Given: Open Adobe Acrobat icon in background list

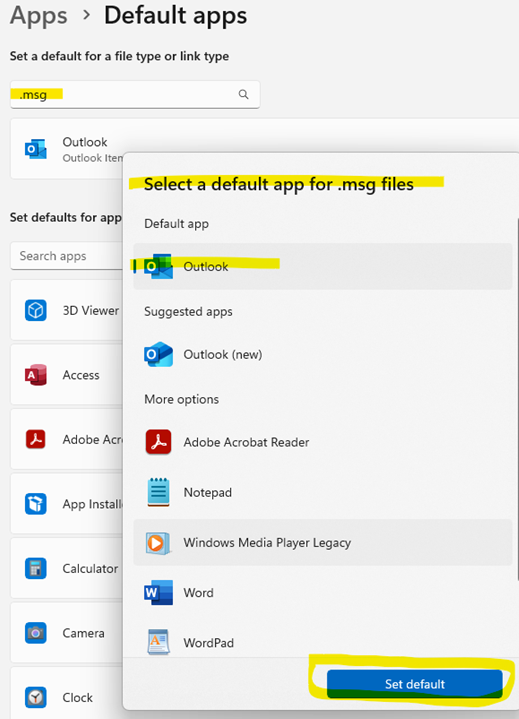Looking at the screenshot, I should click(x=35, y=439).
